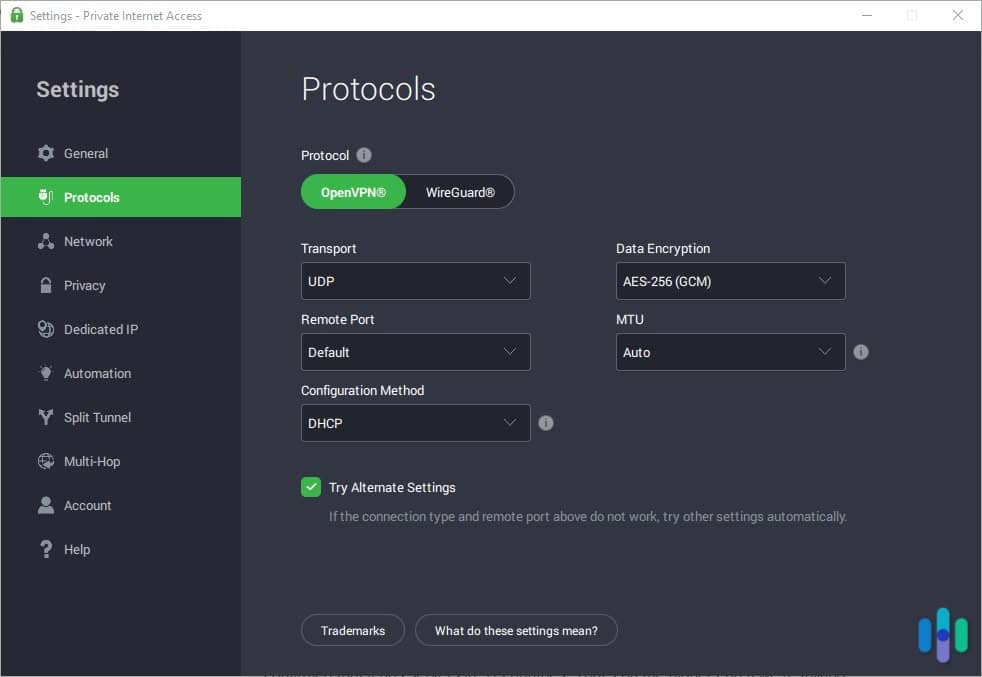982x677 pixels.
Task: Open the MTU Auto dropdown
Action: click(730, 352)
